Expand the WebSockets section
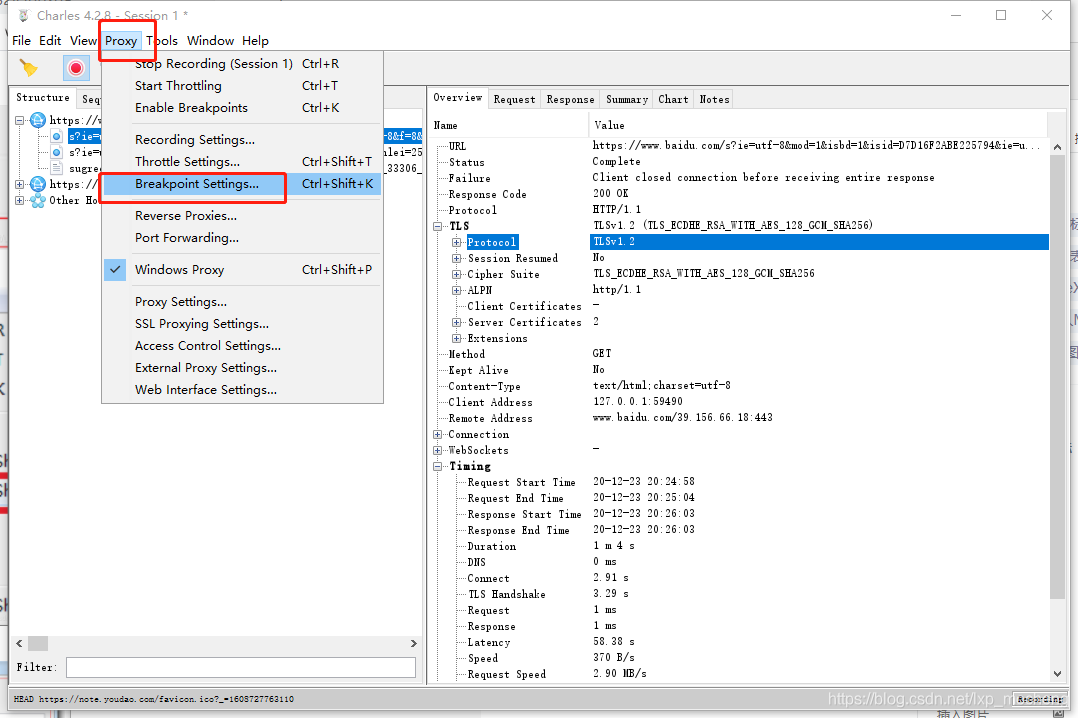Viewport: 1078px width, 718px height. [438, 450]
